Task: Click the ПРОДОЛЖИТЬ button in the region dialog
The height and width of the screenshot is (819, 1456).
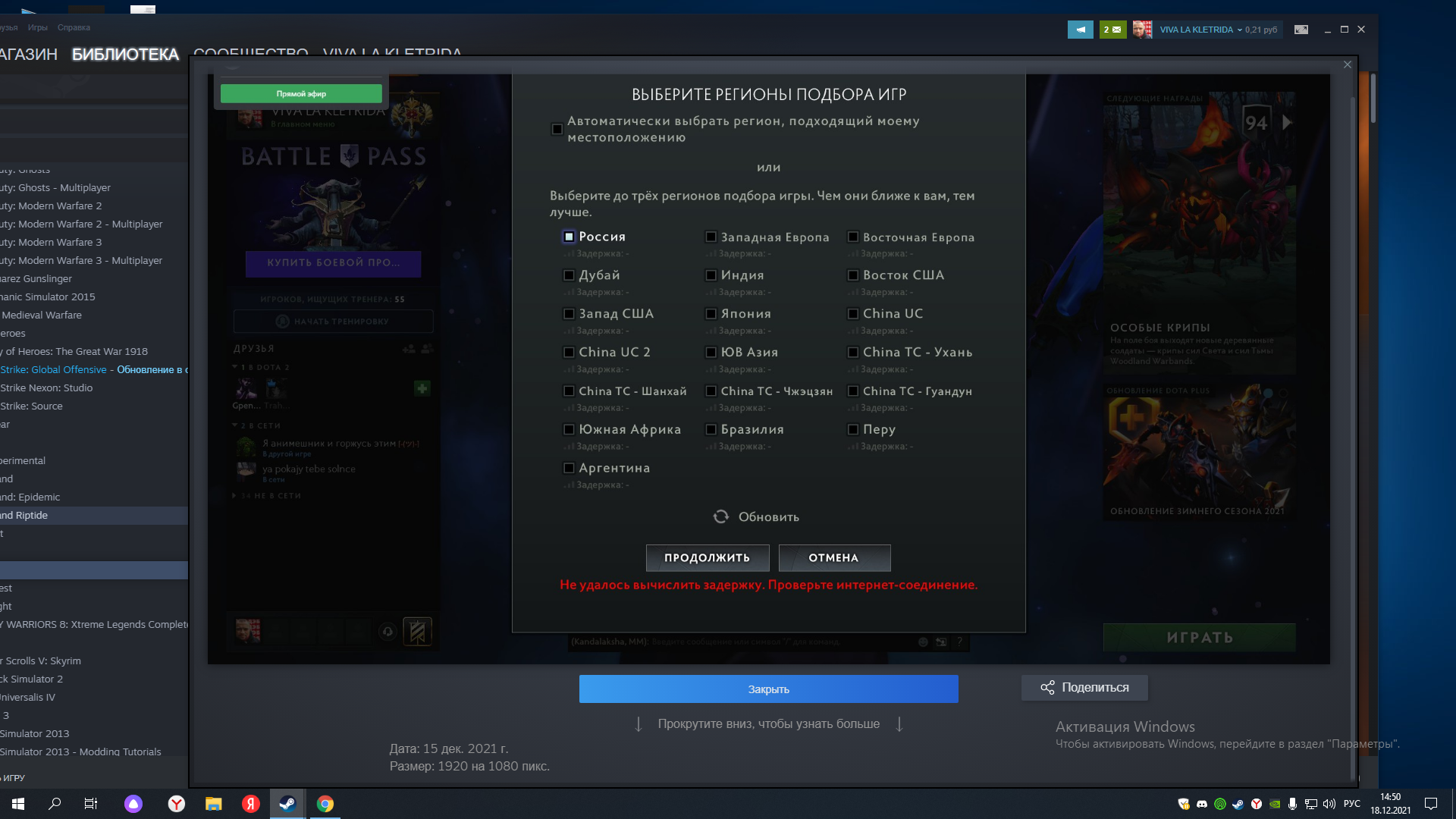Action: [708, 558]
